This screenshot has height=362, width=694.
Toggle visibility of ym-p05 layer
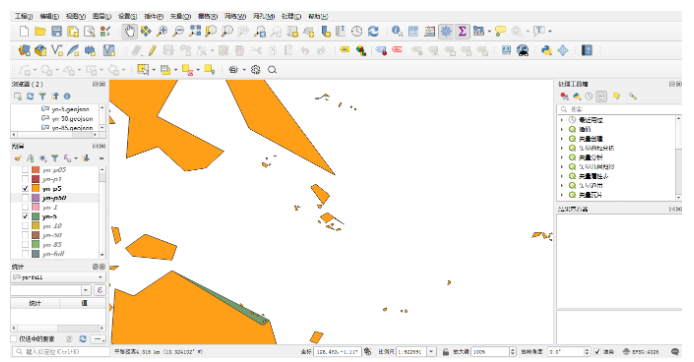25,170
